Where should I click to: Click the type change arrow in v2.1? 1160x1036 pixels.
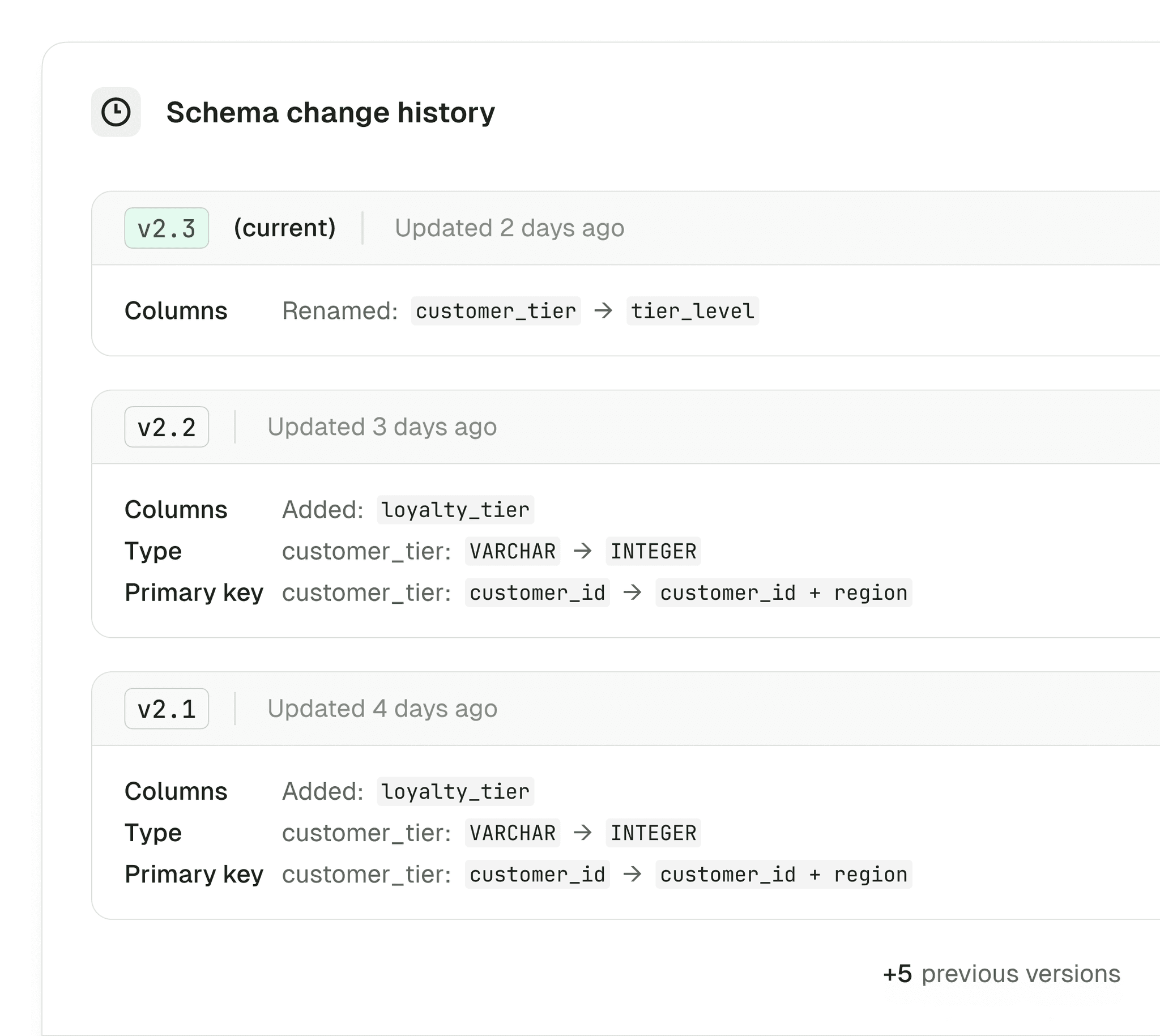[x=582, y=833]
